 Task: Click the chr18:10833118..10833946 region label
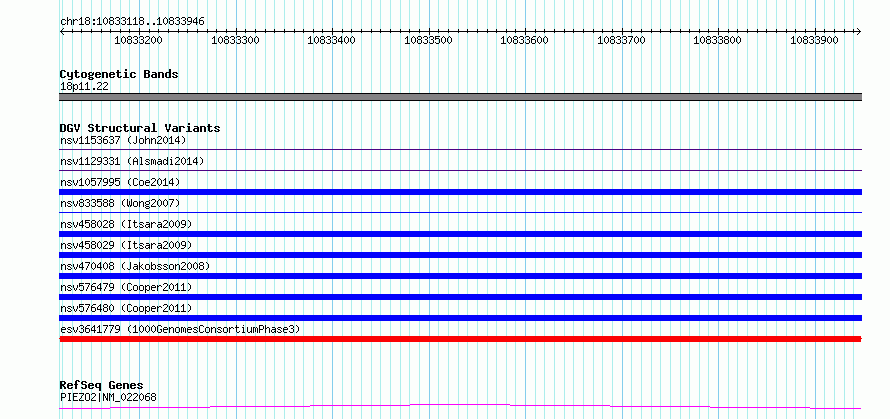tap(132, 22)
